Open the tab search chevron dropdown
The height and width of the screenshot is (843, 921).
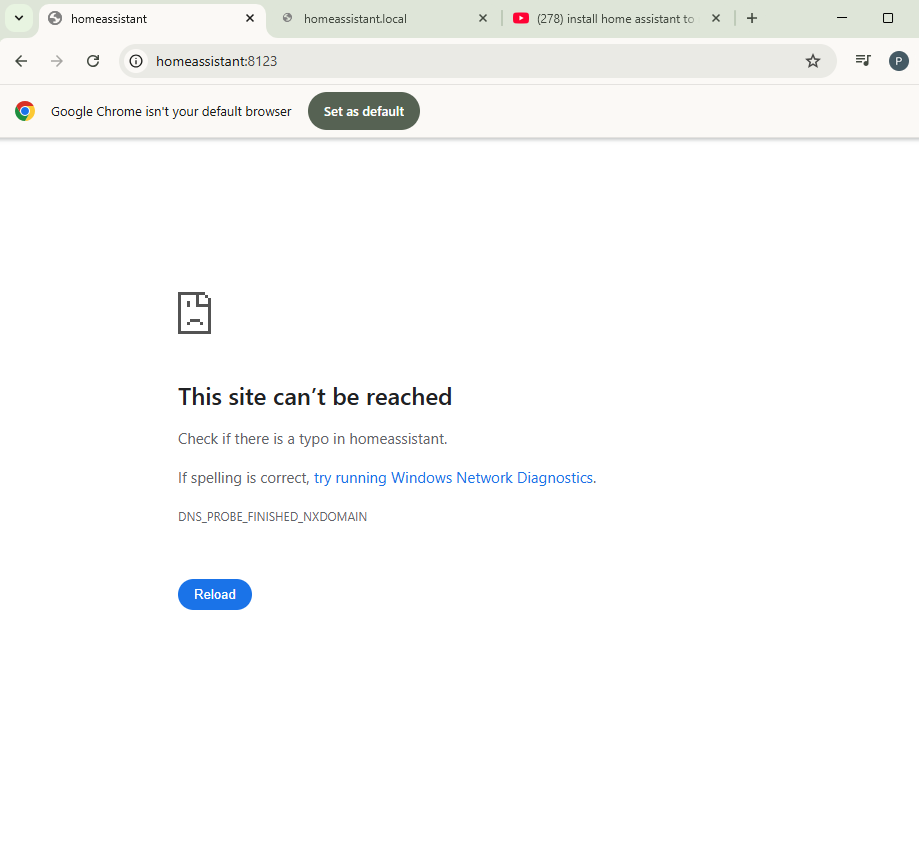(x=18, y=18)
